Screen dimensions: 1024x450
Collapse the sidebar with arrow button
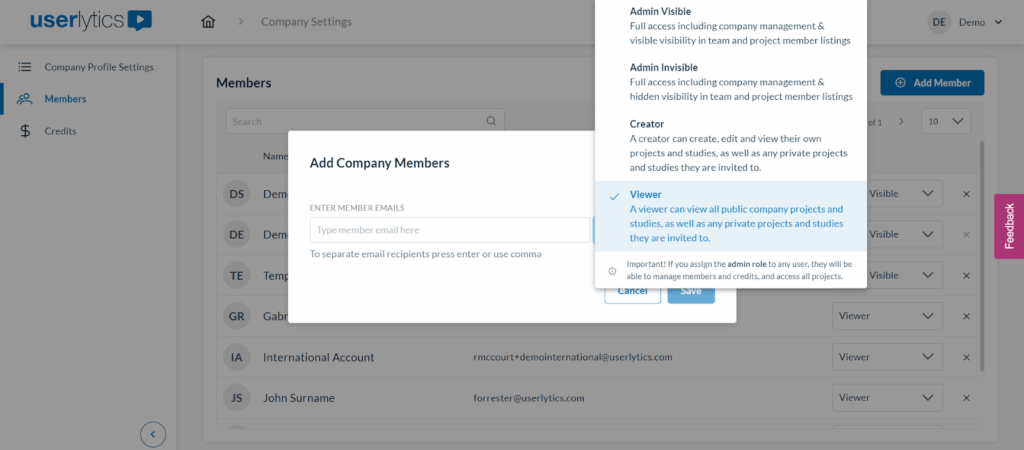152,434
